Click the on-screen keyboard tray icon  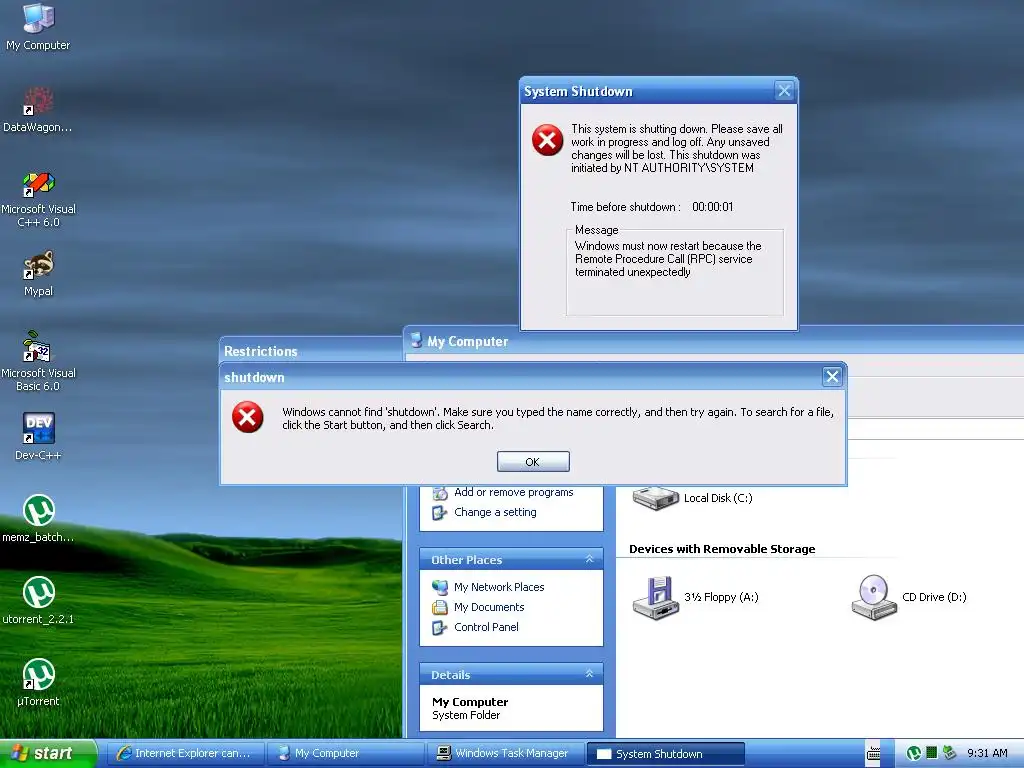pyautogui.click(x=873, y=754)
